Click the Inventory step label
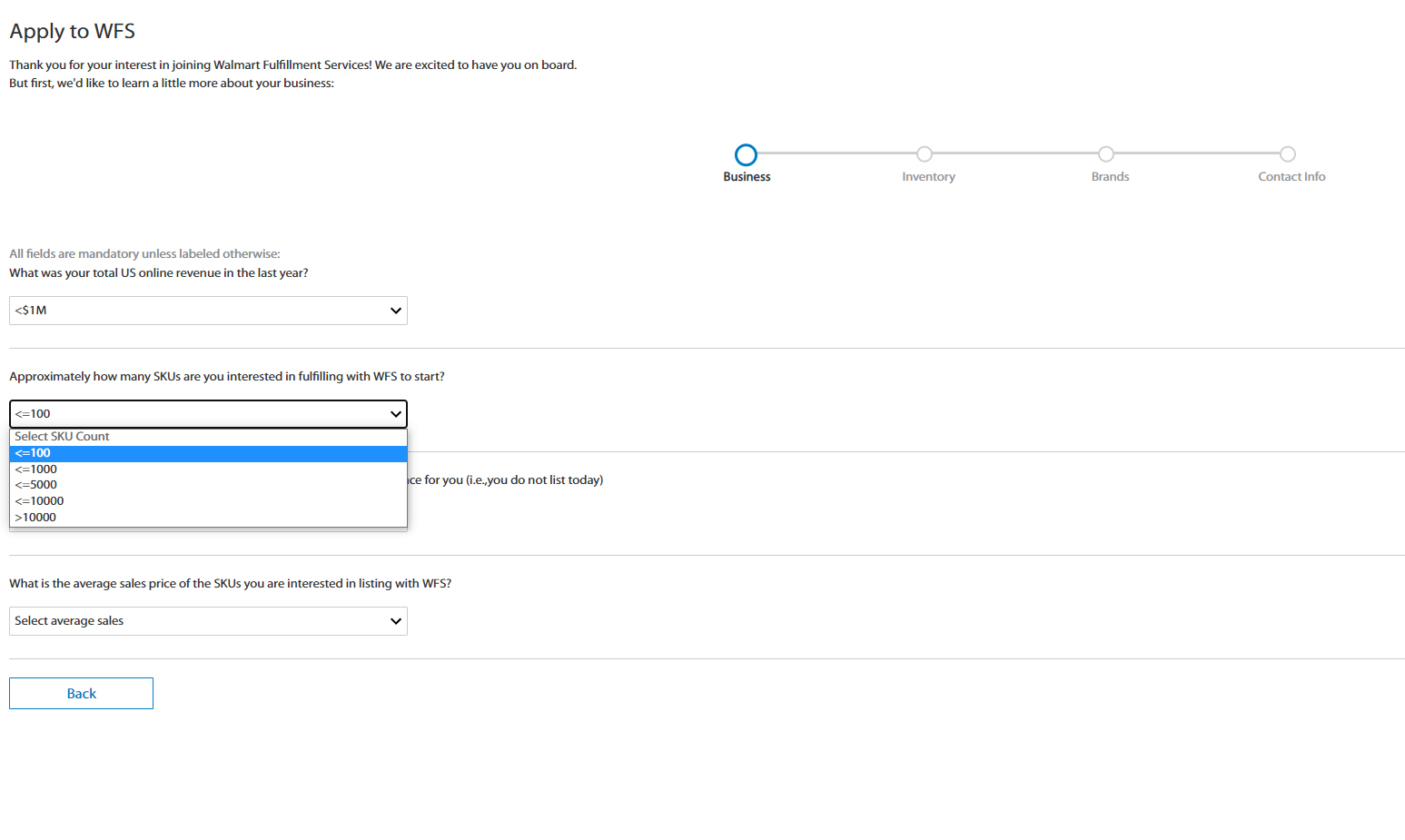This screenshot has width=1405, height=840. coord(928,177)
